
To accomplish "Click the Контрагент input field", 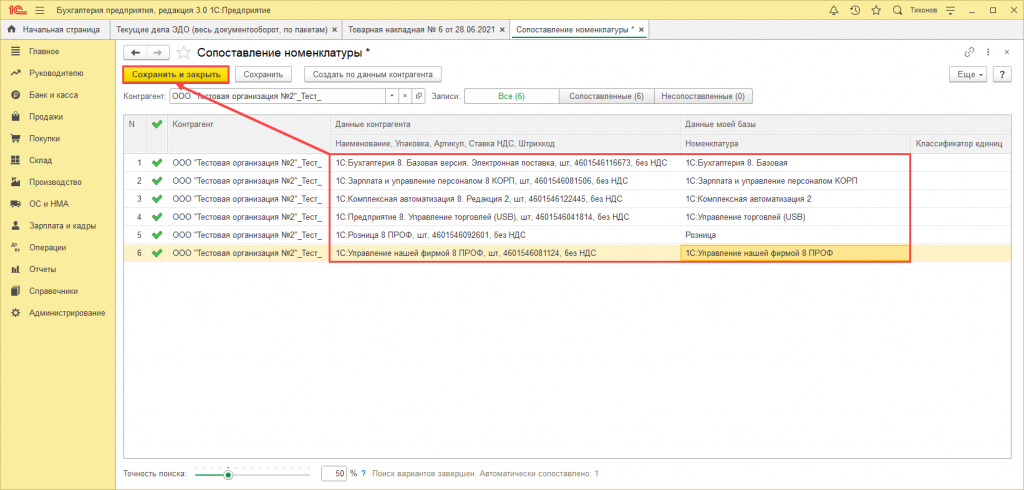I will 278,96.
